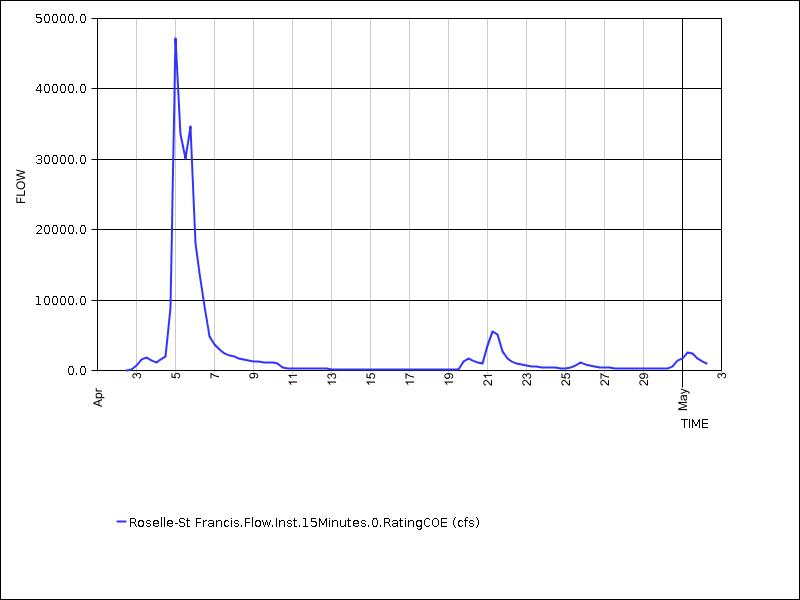Click the day 17 x-axis tick label
The width and height of the screenshot is (800, 600).
pos(410,379)
